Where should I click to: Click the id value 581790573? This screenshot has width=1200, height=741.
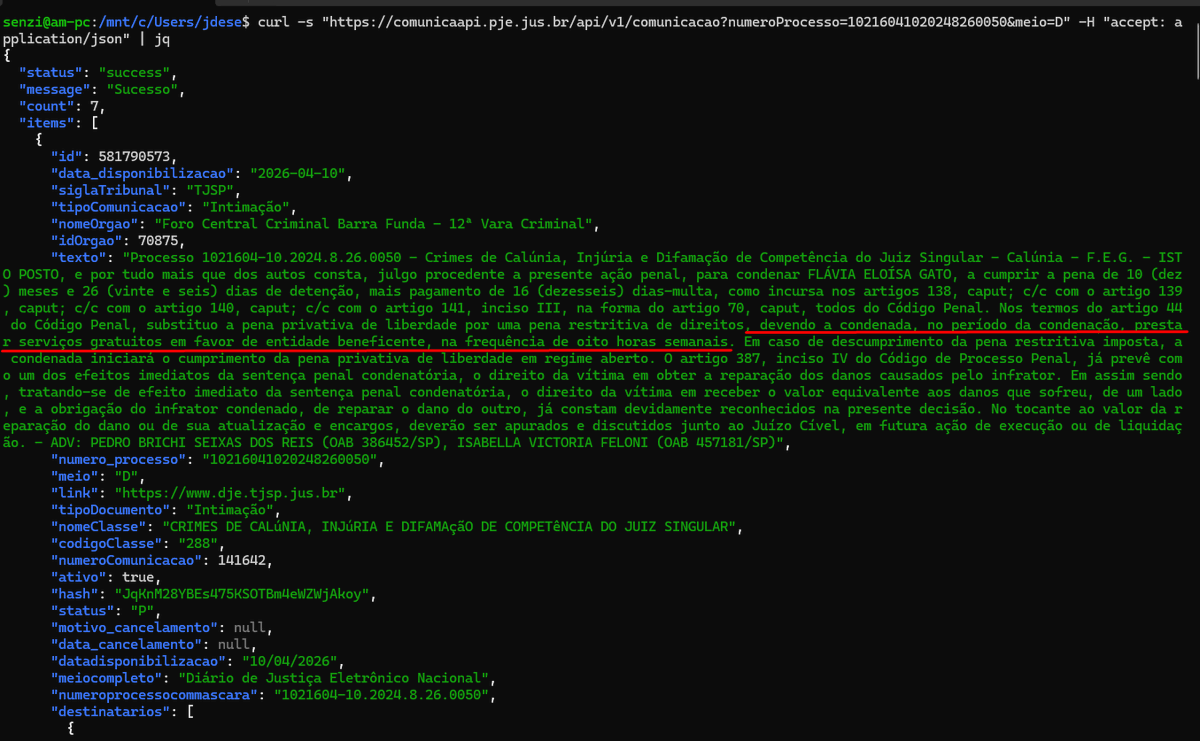[135, 157]
